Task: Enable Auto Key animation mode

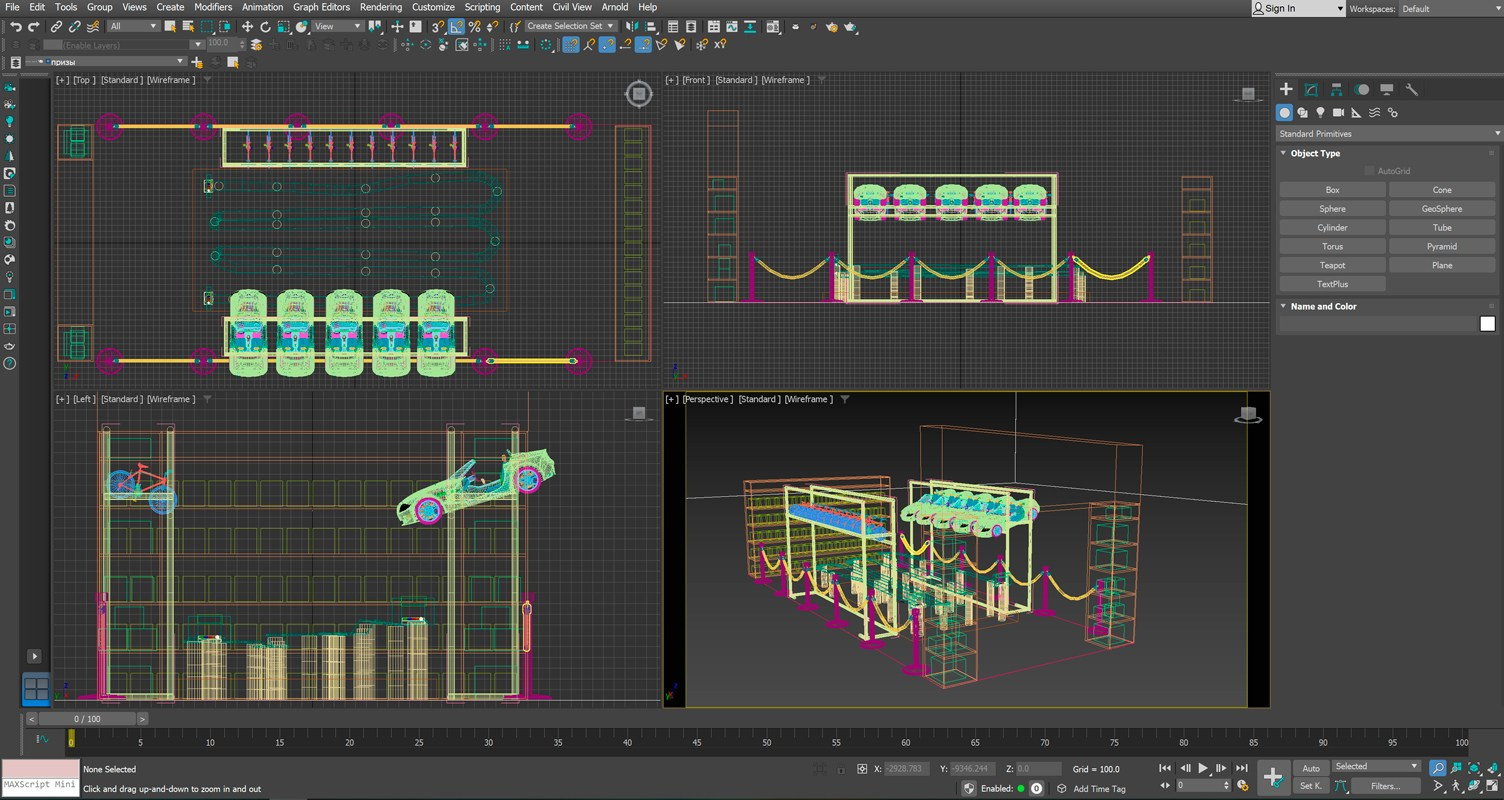Action: tap(1310, 768)
